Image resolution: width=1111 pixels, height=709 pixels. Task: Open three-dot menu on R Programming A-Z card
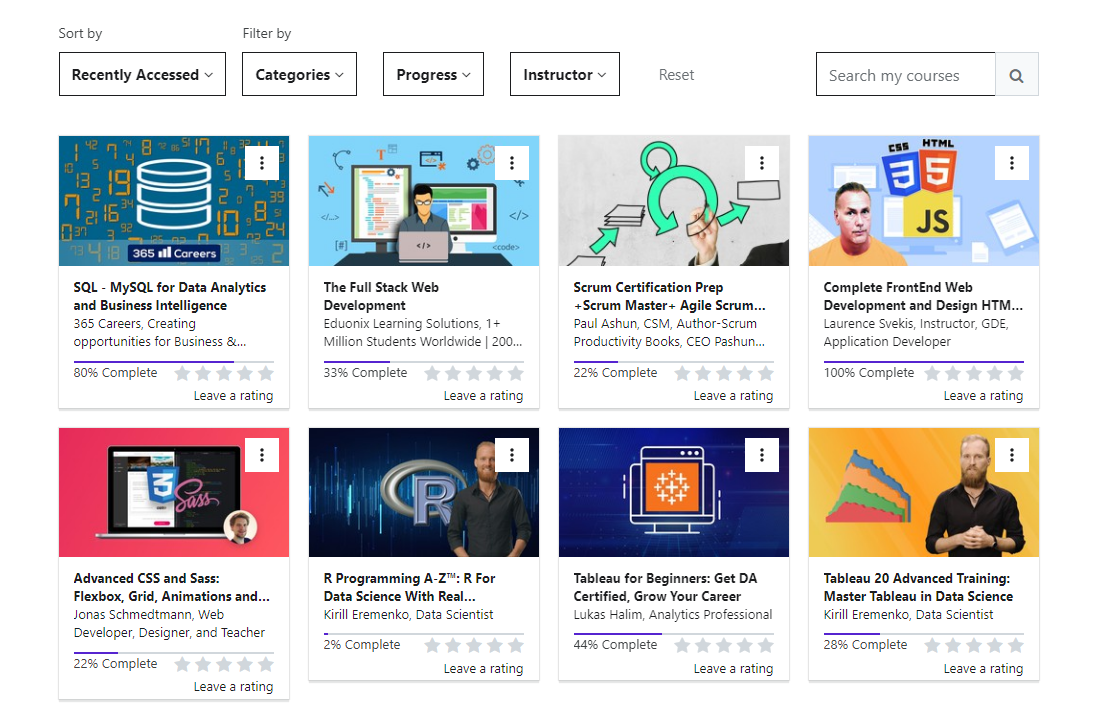(x=512, y=455)
